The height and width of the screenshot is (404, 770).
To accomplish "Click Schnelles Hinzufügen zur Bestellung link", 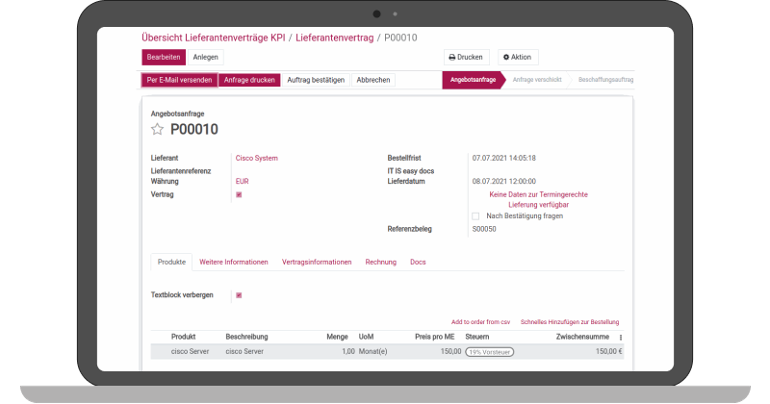I will coord(569,322).
